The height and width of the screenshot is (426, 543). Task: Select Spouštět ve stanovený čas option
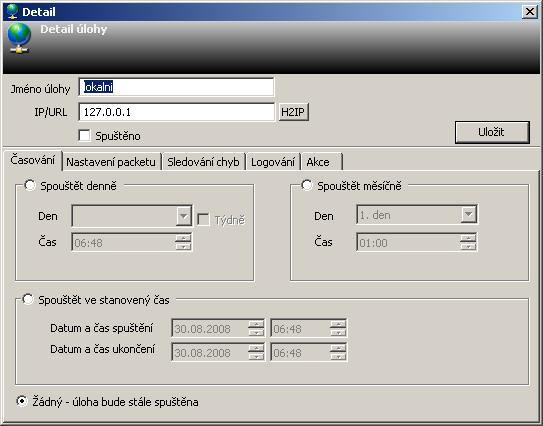(x=28, y=299)
